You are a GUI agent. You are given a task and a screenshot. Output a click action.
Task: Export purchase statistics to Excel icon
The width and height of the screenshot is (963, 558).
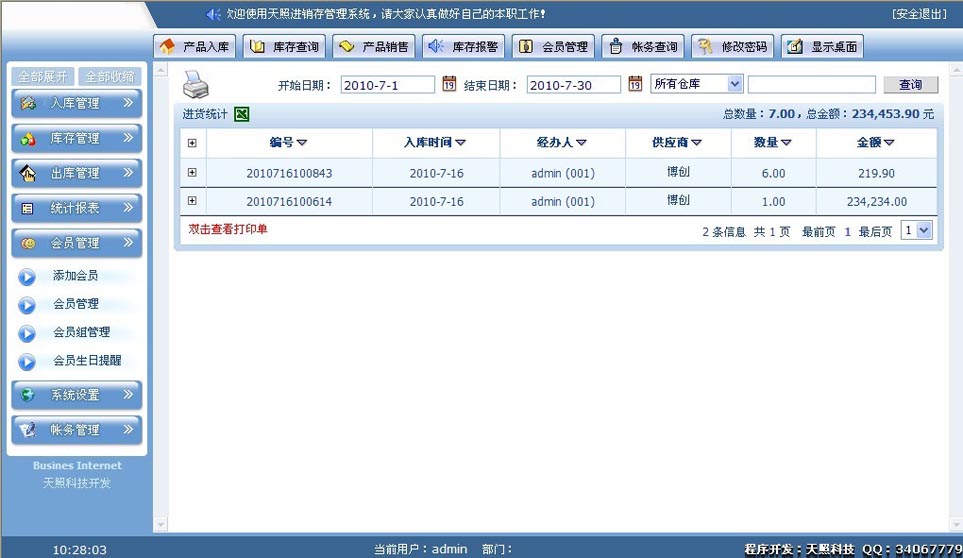[241, 114]
